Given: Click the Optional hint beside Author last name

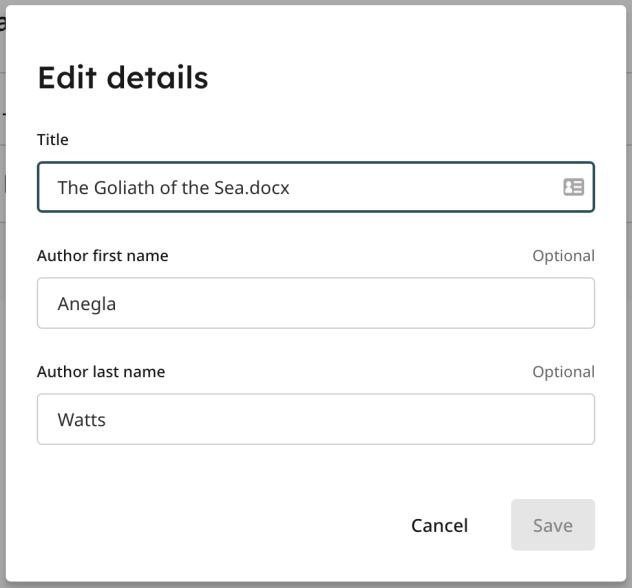Looking at the screenshot, I should 563,372.
